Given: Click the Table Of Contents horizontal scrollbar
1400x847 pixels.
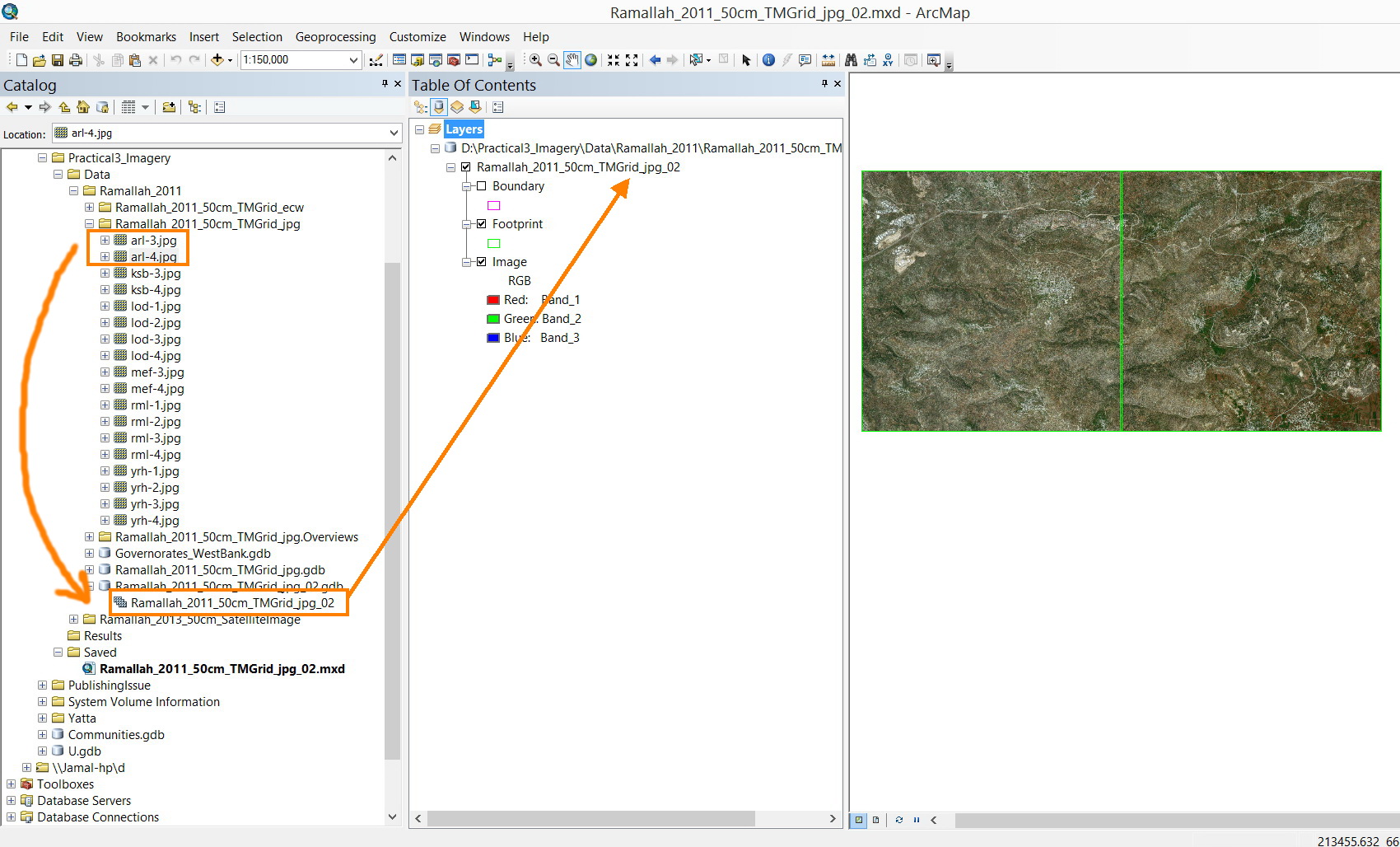Looking at the screenshot, I should pyautogui.click(x=590, y=818).
